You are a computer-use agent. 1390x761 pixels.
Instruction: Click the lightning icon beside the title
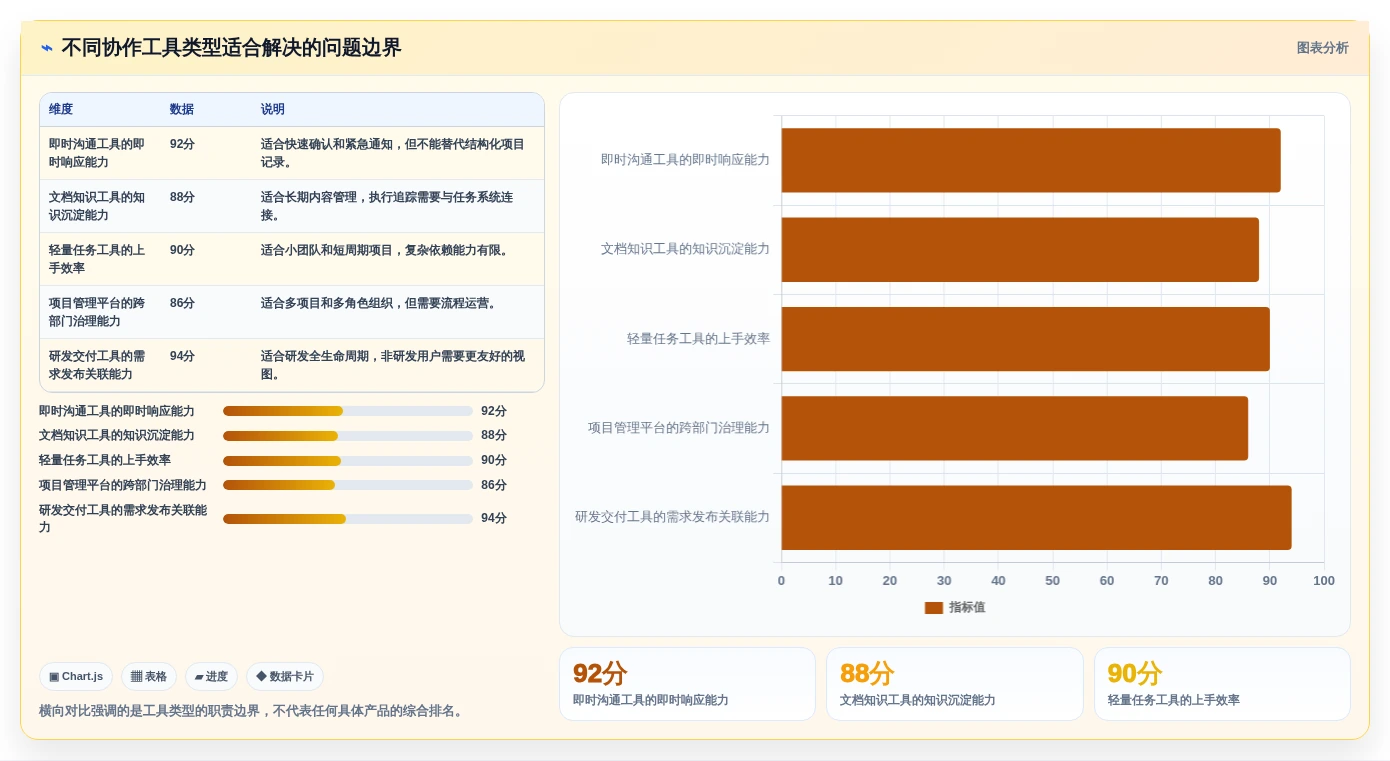[x=47, y=48]
